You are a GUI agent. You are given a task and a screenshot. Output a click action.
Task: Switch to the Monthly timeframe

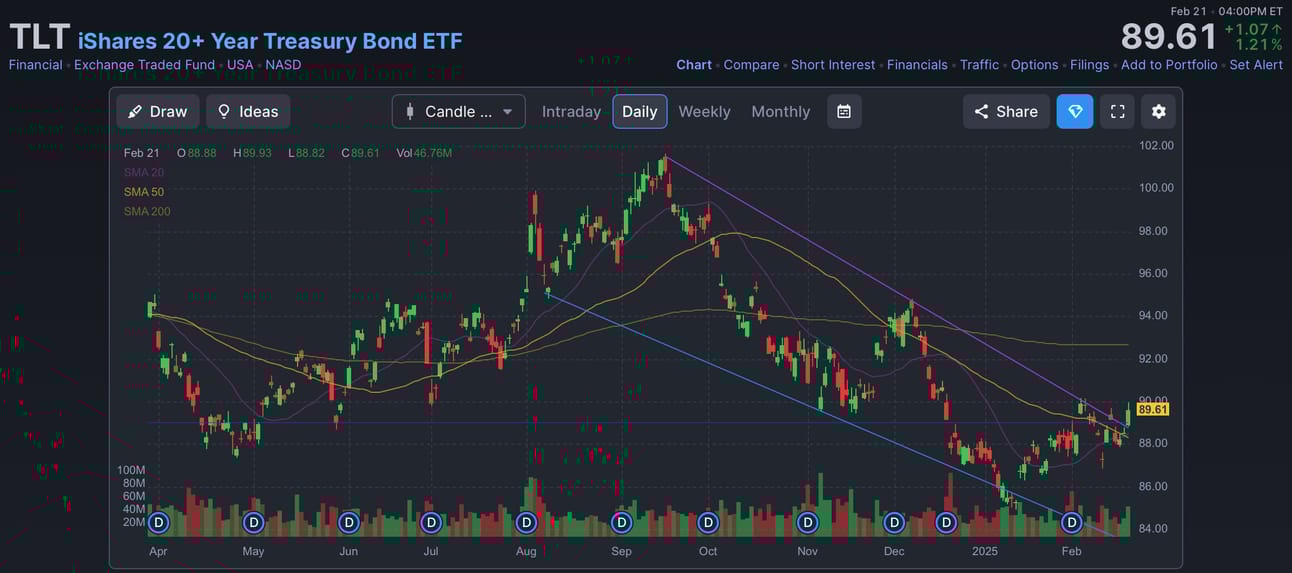[781, 112]
